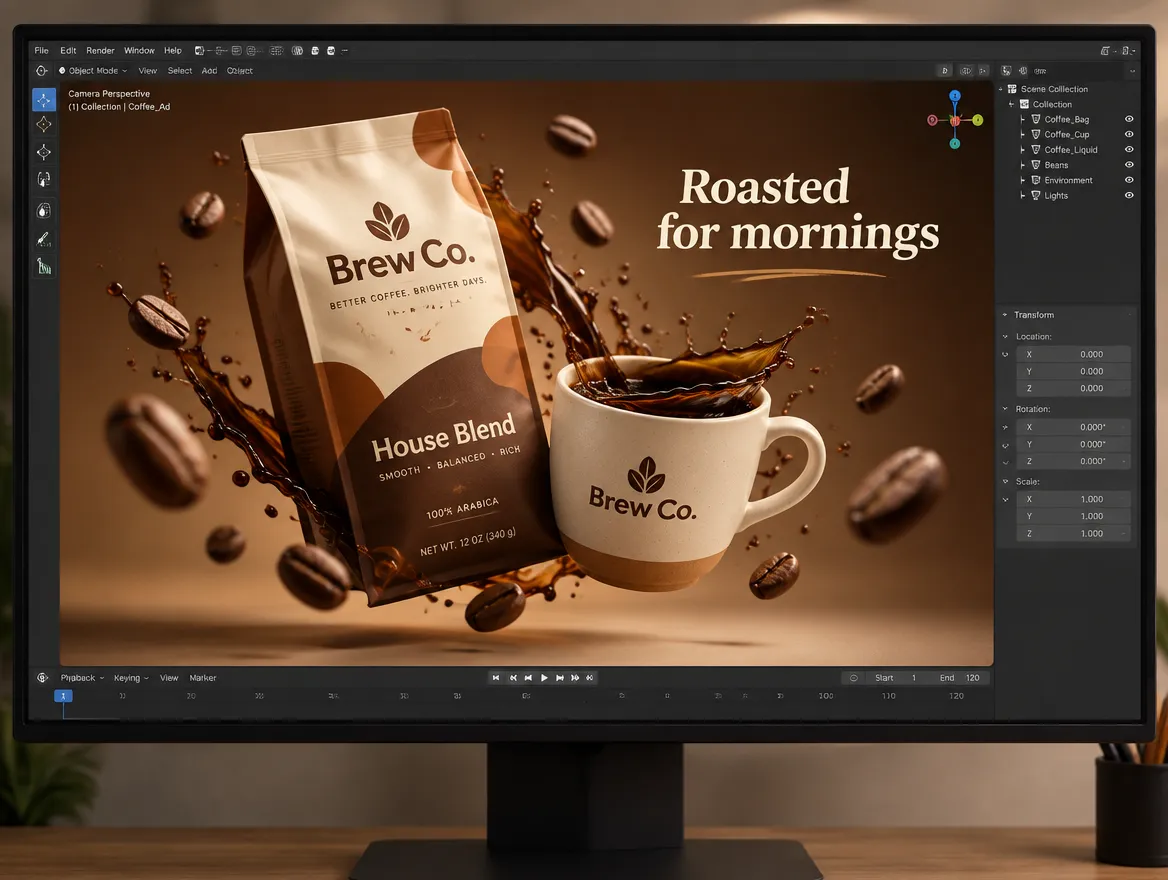Hide the Lights object
Viewport: 1168px width, 880px height.
coord(1129,195)
